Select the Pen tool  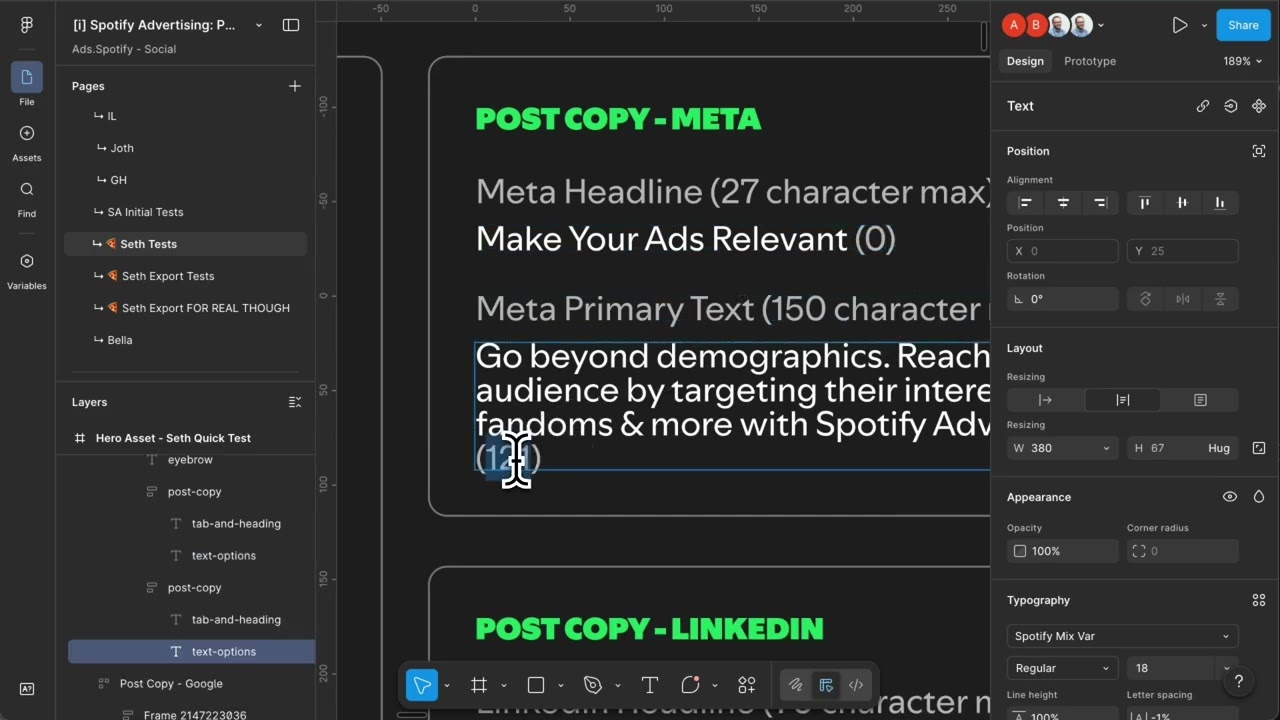593,685
